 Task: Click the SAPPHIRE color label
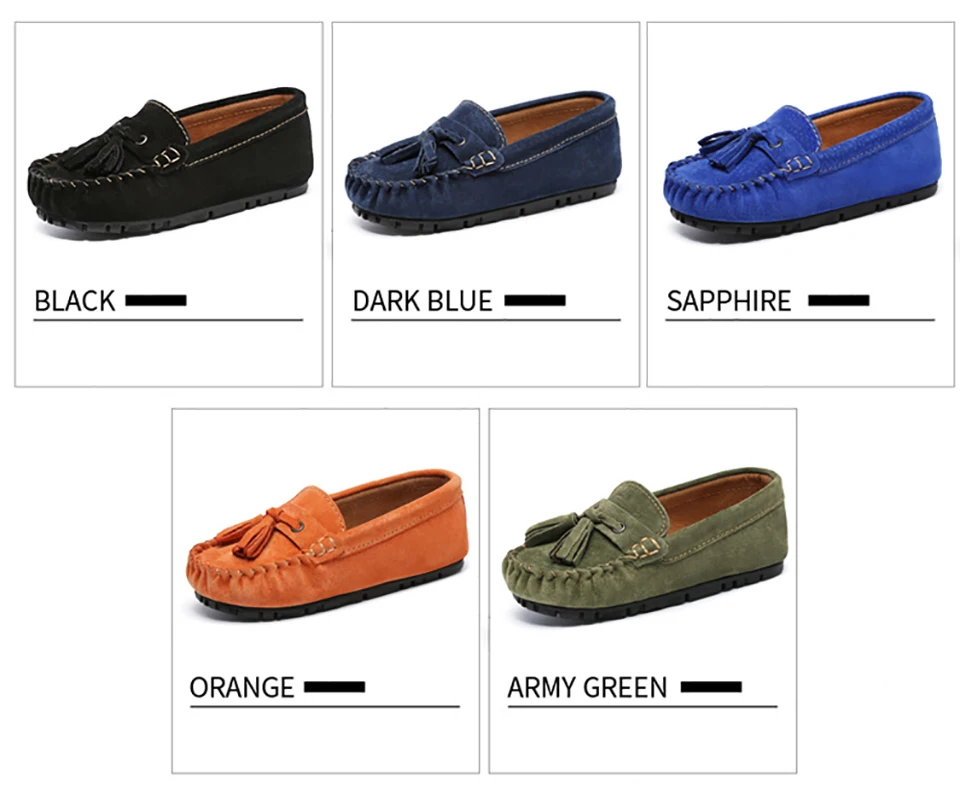tap(729, 301)
